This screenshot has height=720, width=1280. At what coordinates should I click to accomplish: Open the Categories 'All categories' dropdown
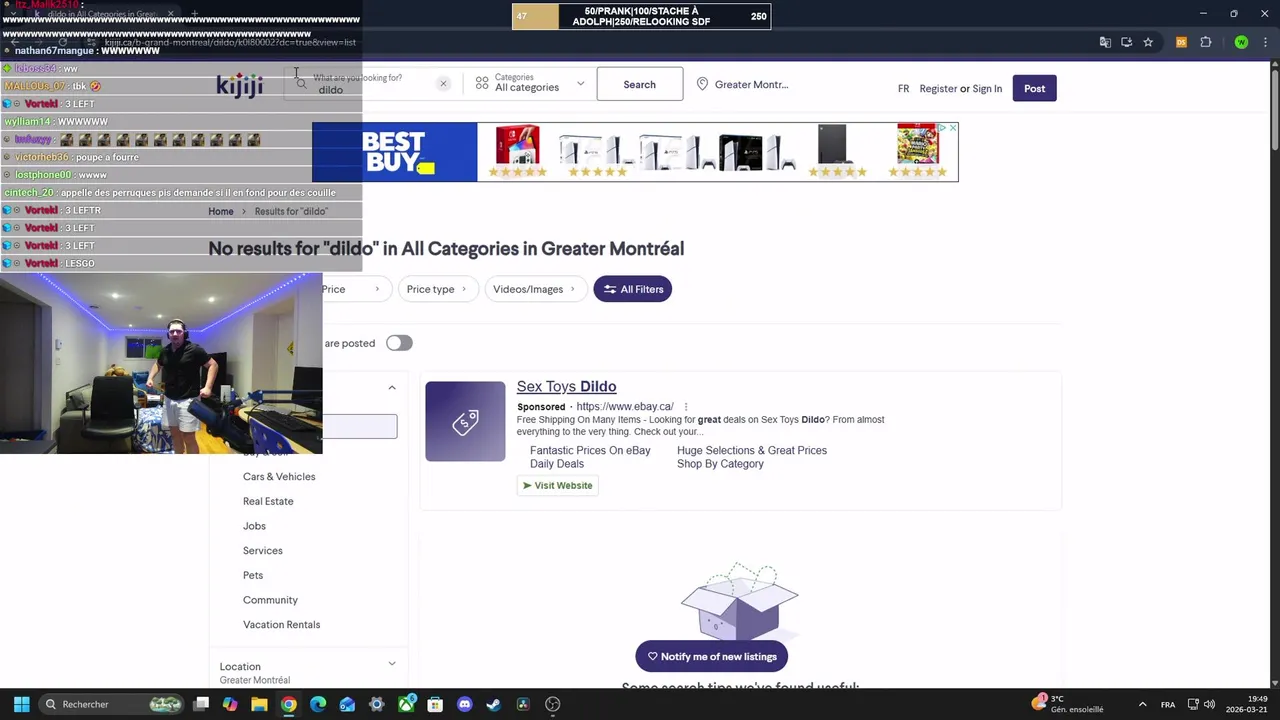pos(530,84)
